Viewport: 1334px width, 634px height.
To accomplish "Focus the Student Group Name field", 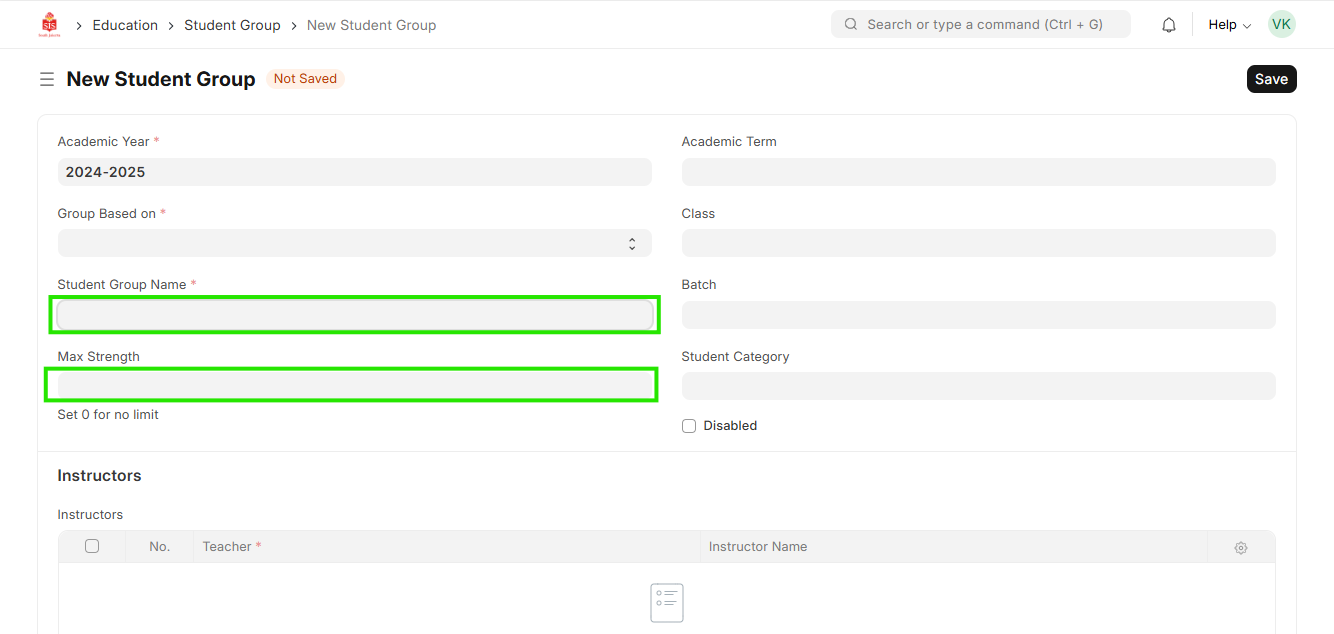I will tap(354, 315).
